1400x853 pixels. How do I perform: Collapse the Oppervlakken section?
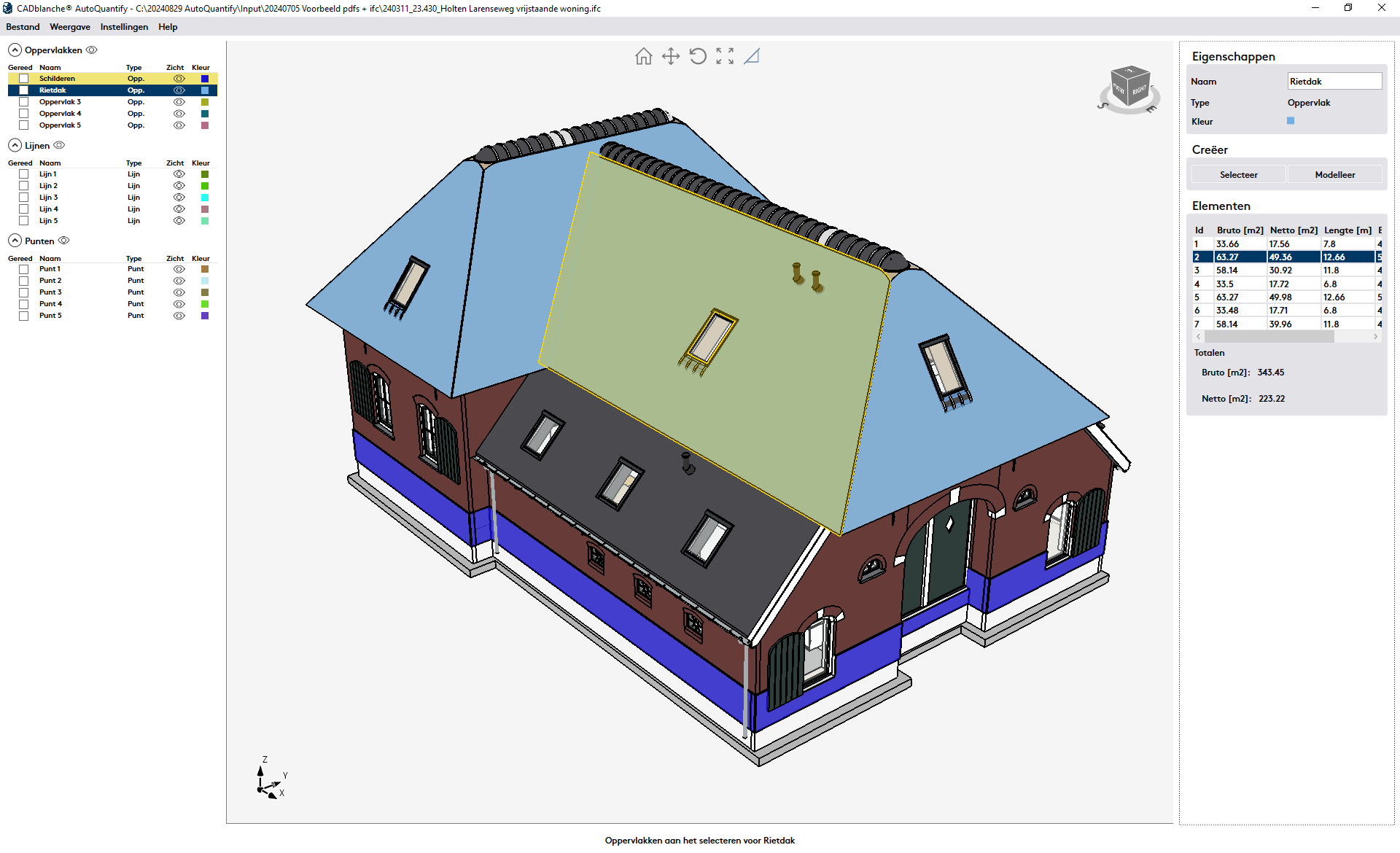[x=15, y=50]
